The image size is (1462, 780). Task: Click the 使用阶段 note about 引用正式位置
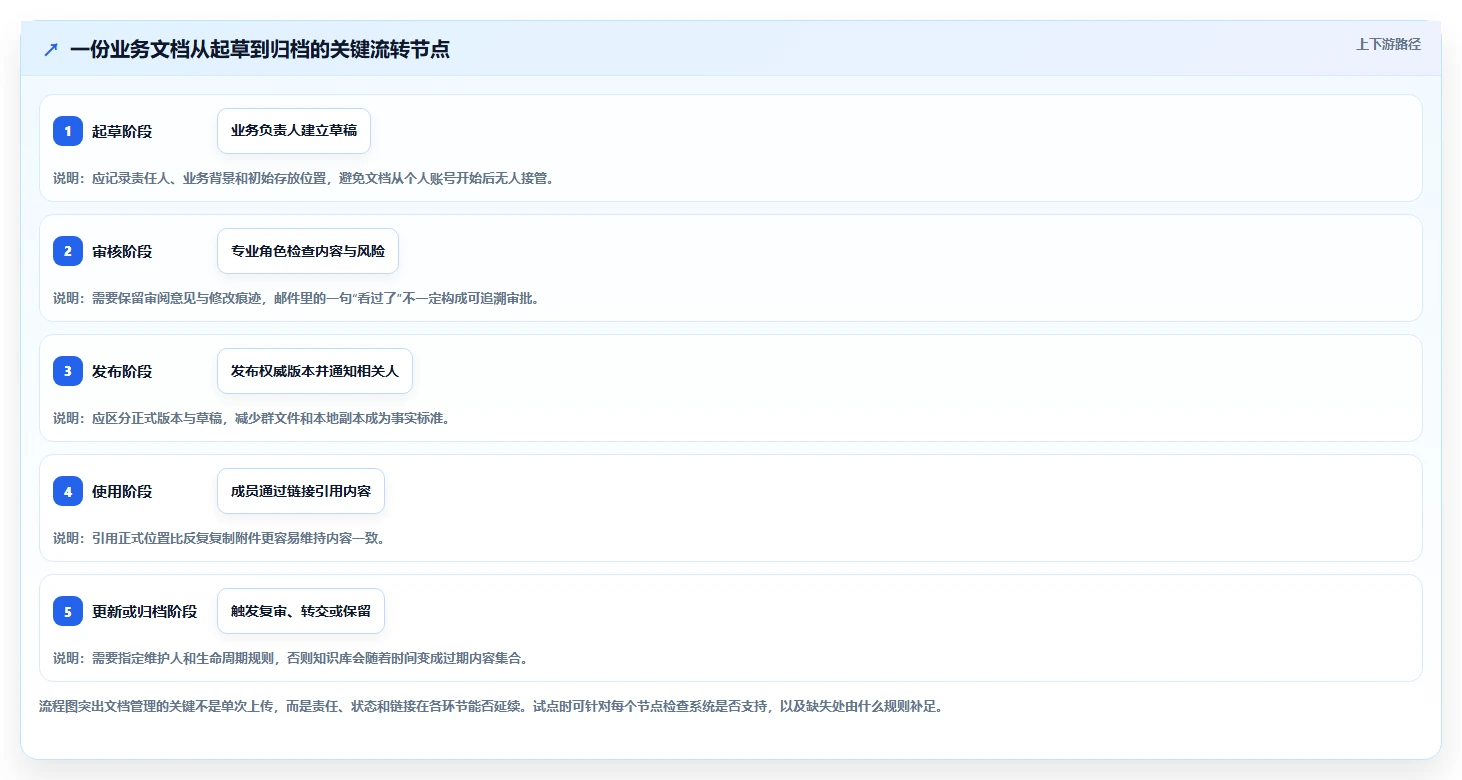(x=219, y=538)
